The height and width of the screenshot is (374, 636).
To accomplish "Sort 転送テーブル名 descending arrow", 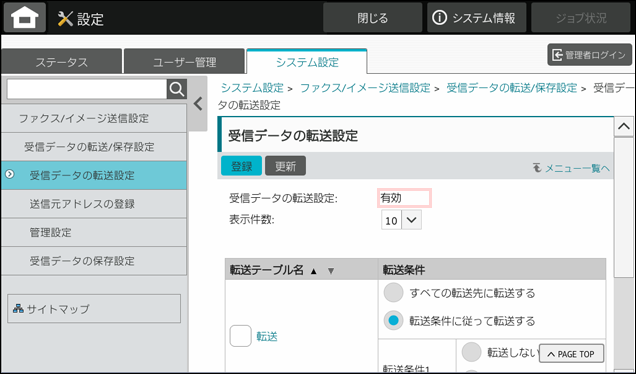I will (331, 271).
